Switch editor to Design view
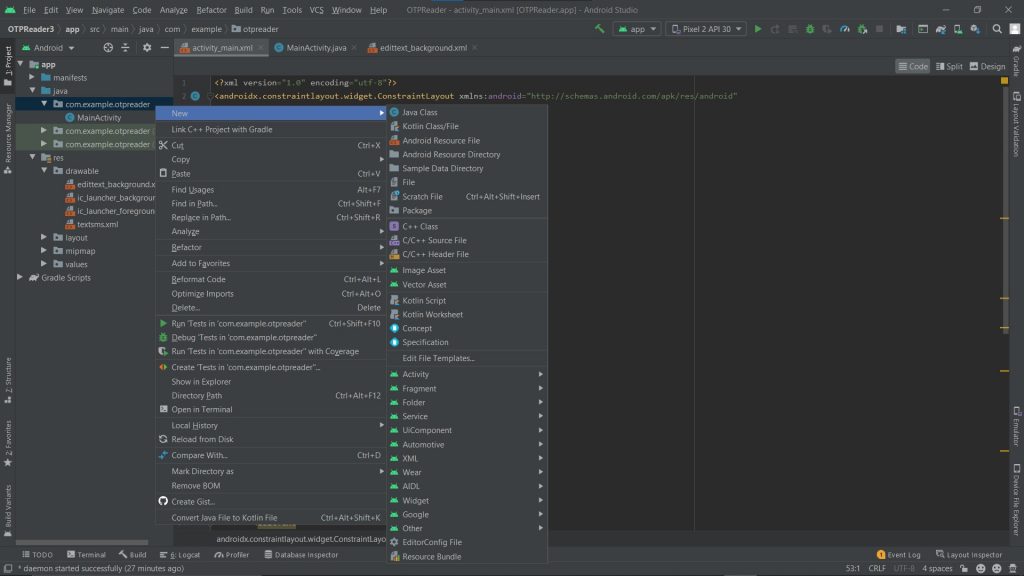Viewport: 1024px width, 576px height. (x=987, y=66)
